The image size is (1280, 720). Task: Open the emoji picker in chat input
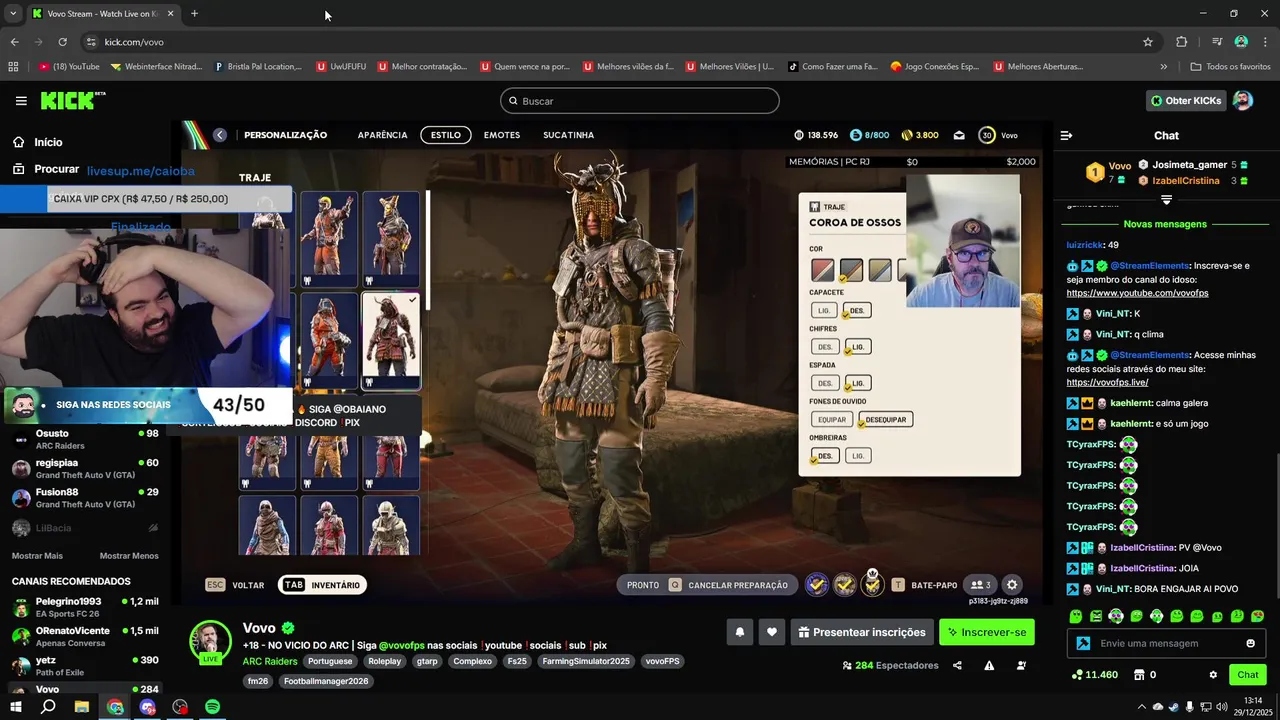tap(1250, 643)
